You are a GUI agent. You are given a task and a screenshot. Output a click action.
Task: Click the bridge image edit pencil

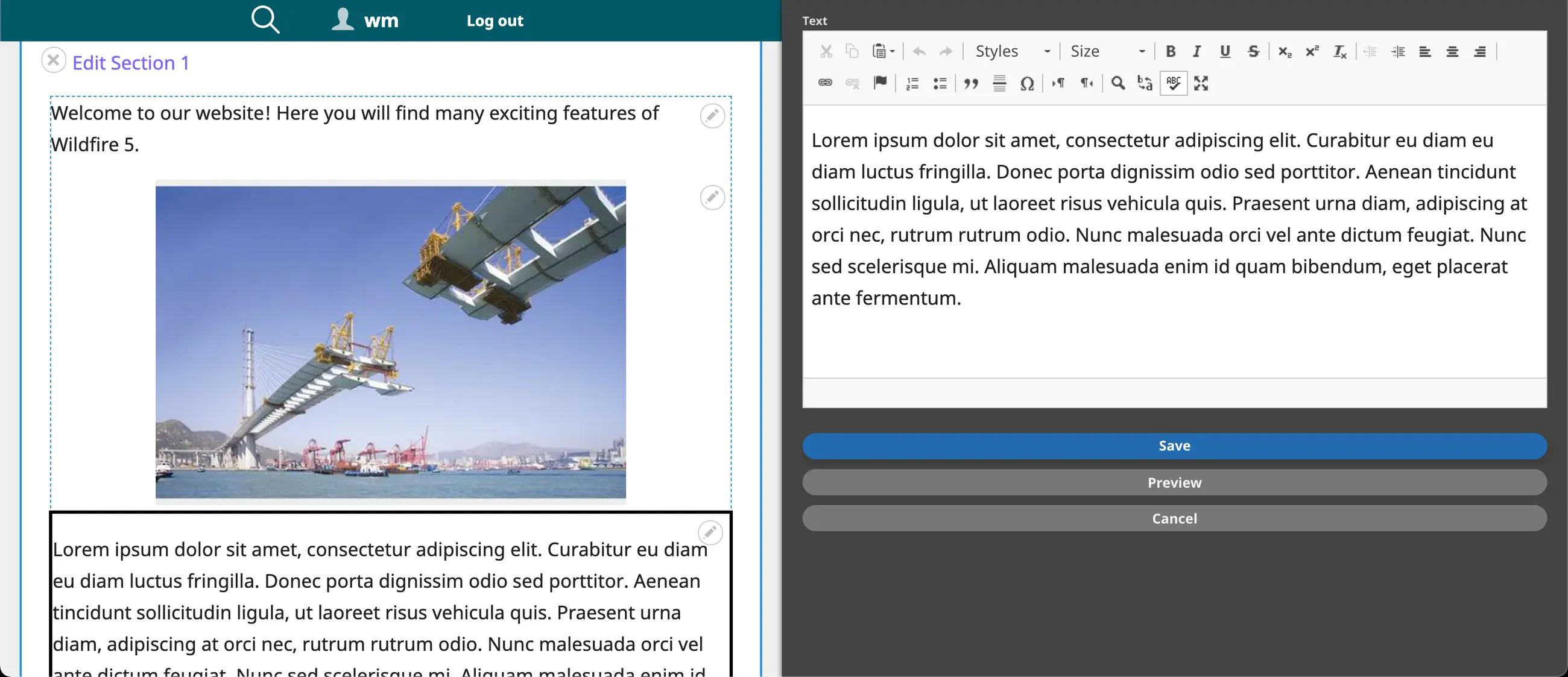pyautogui.click(x=712, y=197)
